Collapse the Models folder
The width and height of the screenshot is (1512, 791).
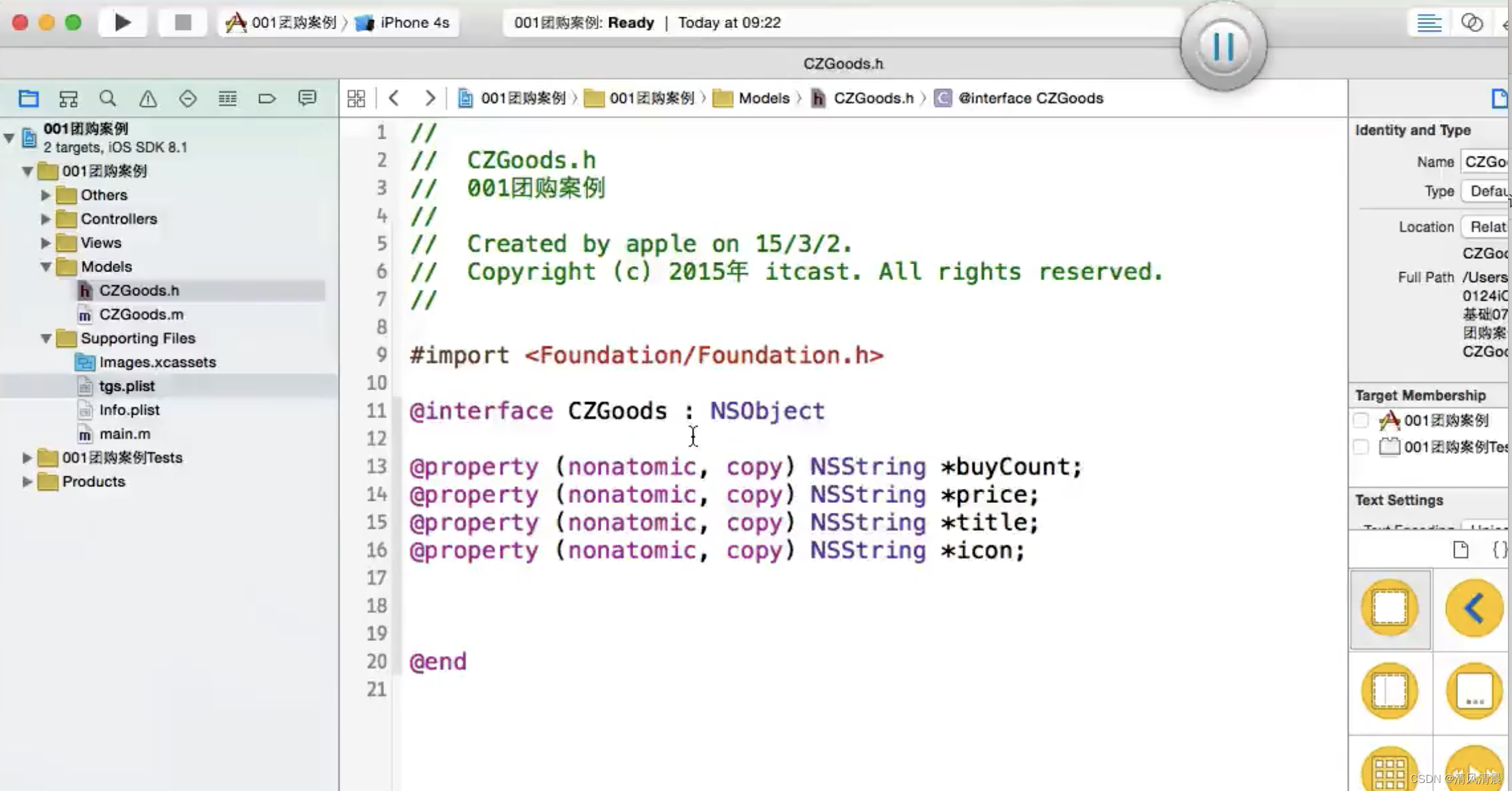tap(45, 267)
